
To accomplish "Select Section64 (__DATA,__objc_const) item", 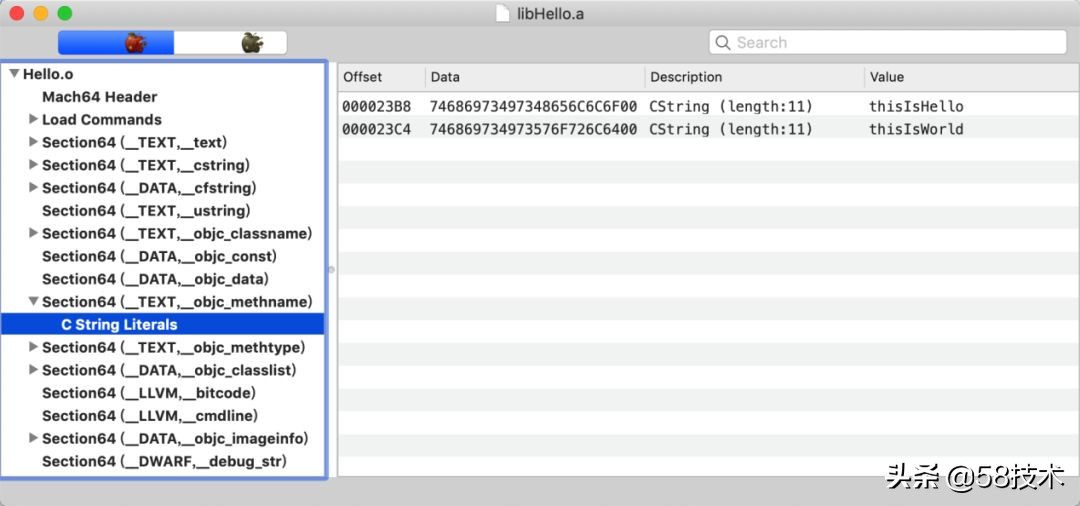I will pos(159,256).
